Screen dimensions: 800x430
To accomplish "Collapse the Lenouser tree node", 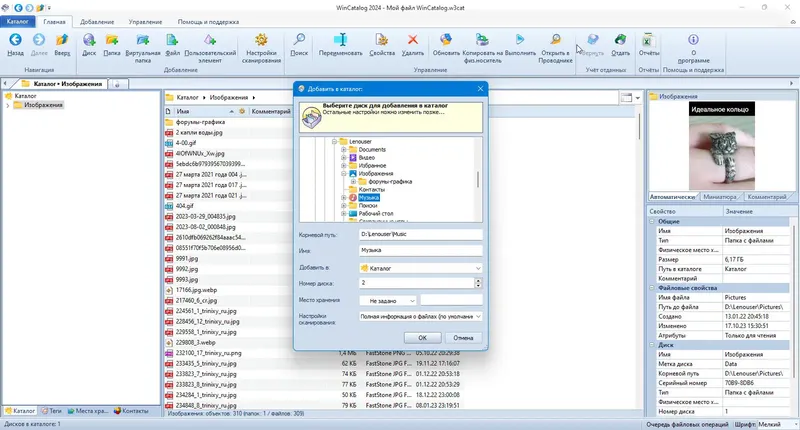I will 334,141.
